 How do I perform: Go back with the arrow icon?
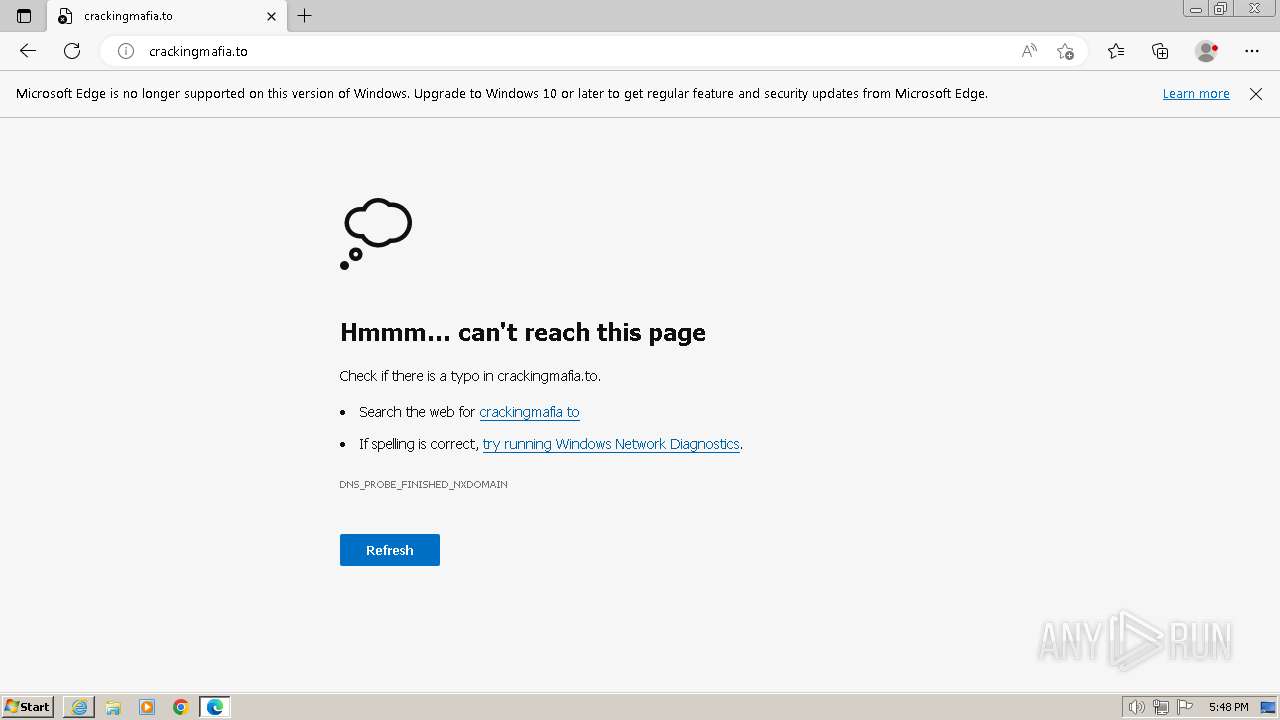(x=28, y=51)
